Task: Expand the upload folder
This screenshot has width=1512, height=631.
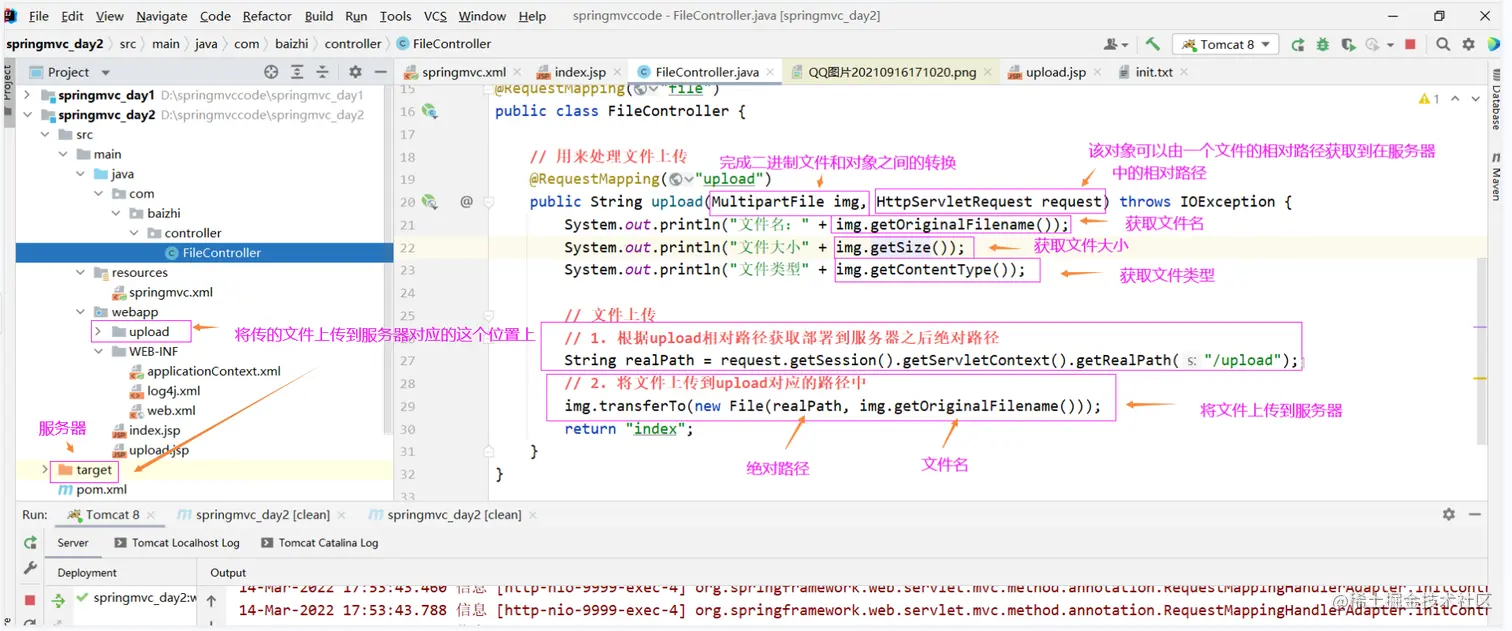Action: pyautogui.click(x=98, y=332)
